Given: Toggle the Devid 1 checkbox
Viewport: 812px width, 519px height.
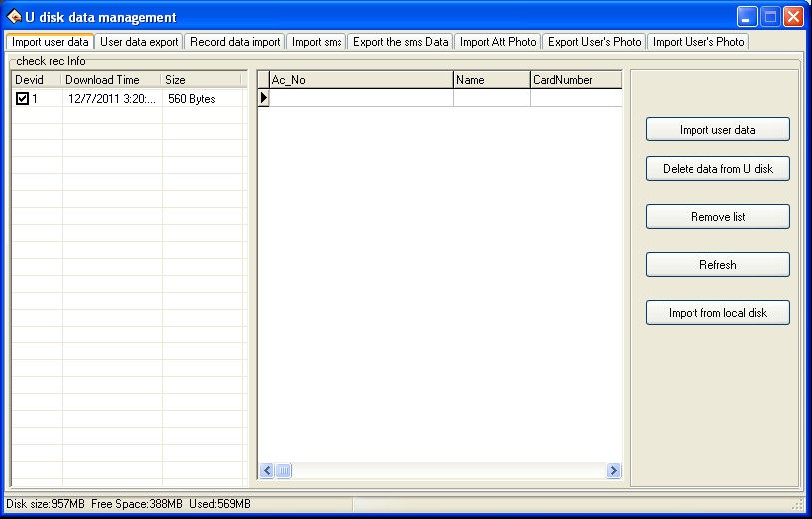Looking at the screenshot, I should click(22, 99).
